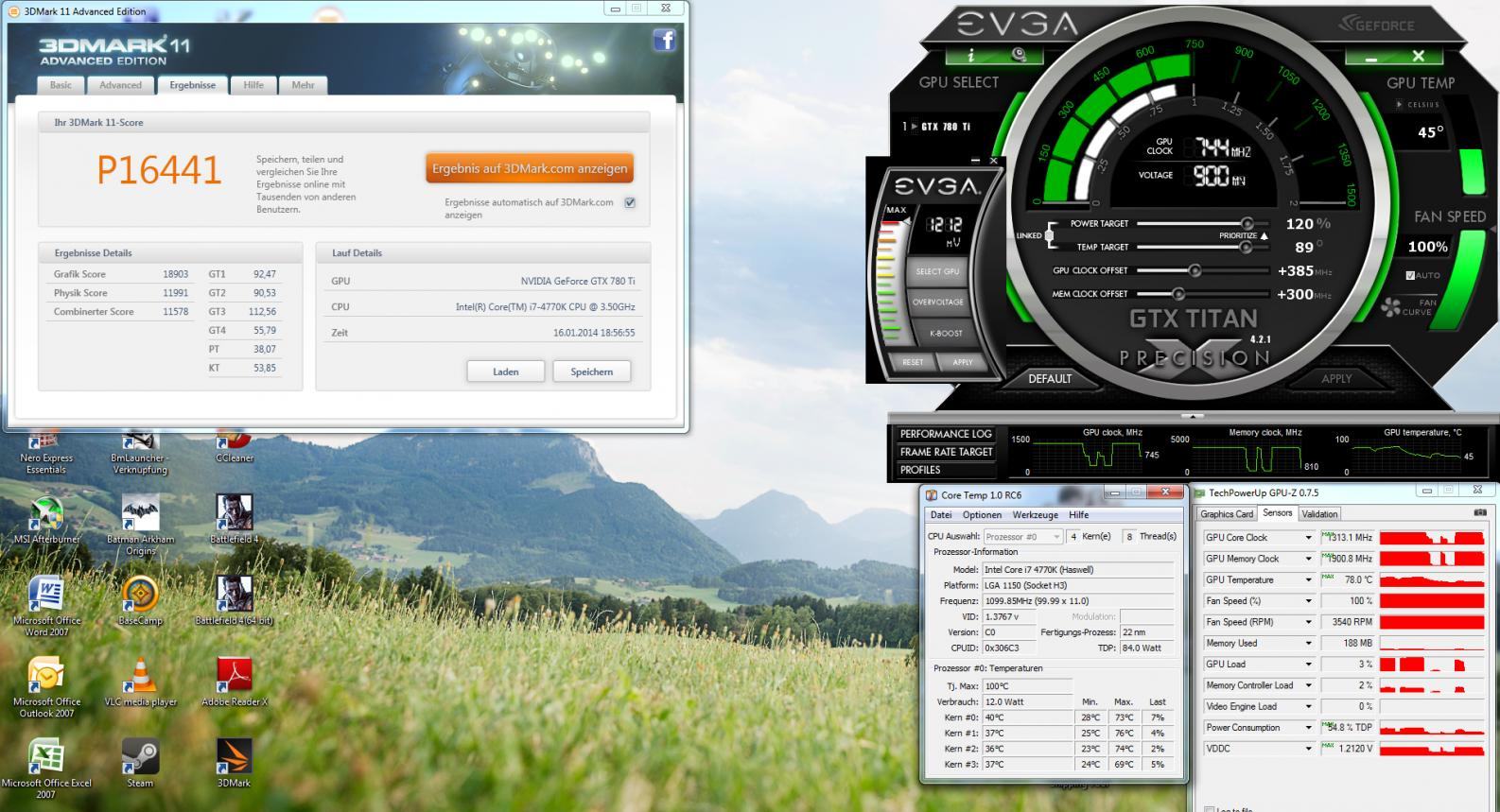Adjust the GPU Clock Offset slider handle

(x=1195, y=270)
